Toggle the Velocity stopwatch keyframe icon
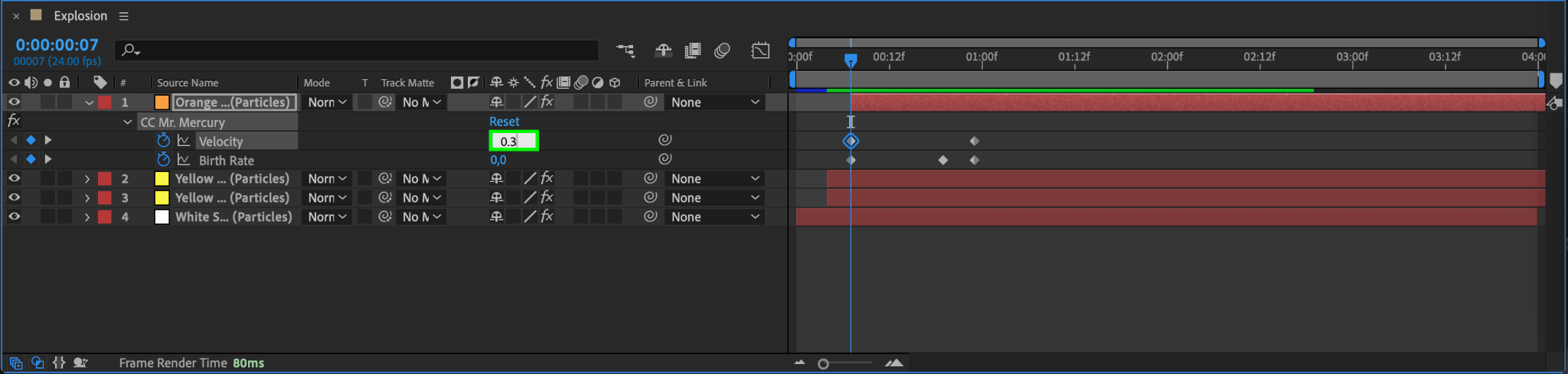 [163, 141]
